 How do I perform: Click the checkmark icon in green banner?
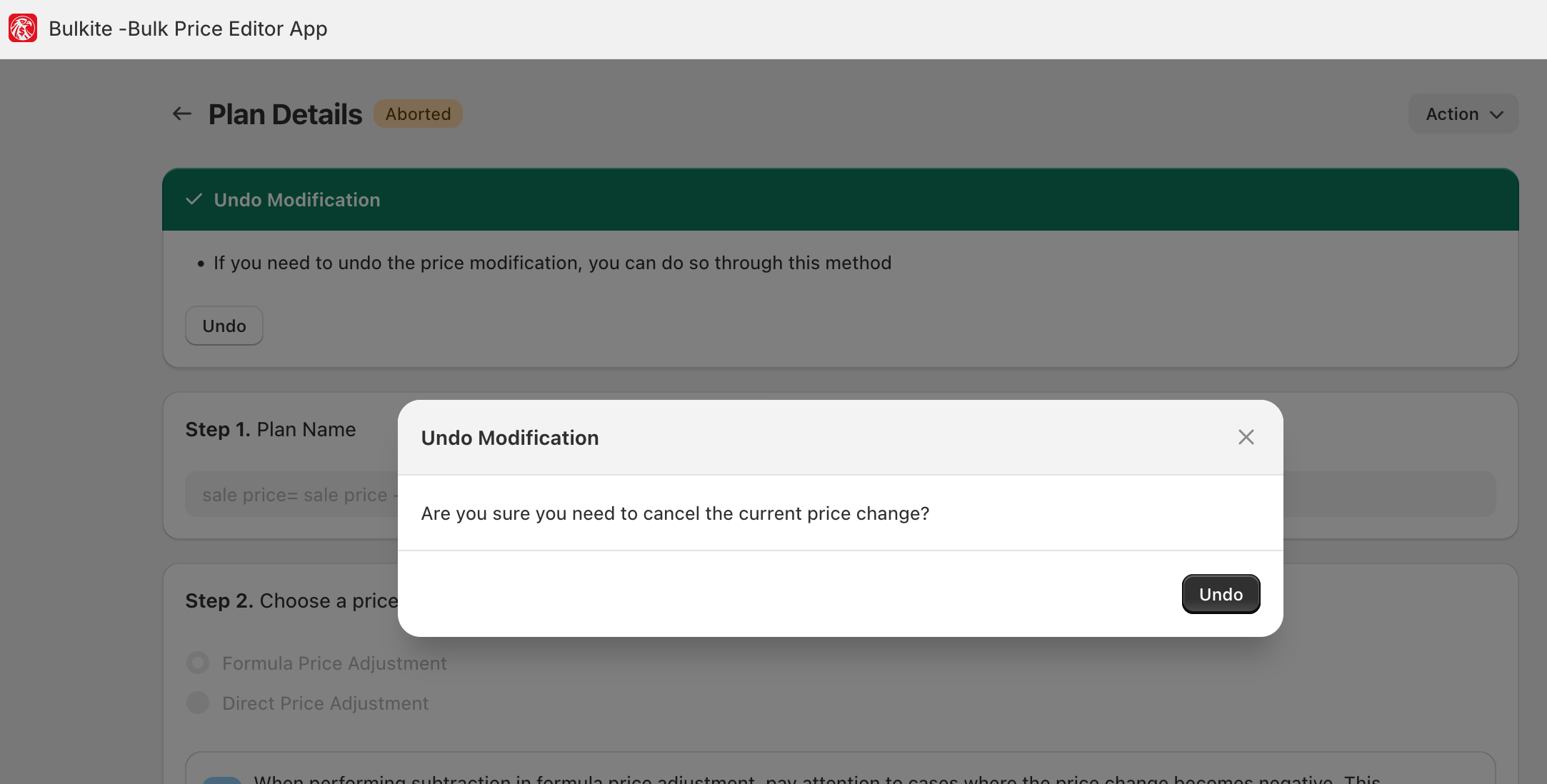click(194, 199)
